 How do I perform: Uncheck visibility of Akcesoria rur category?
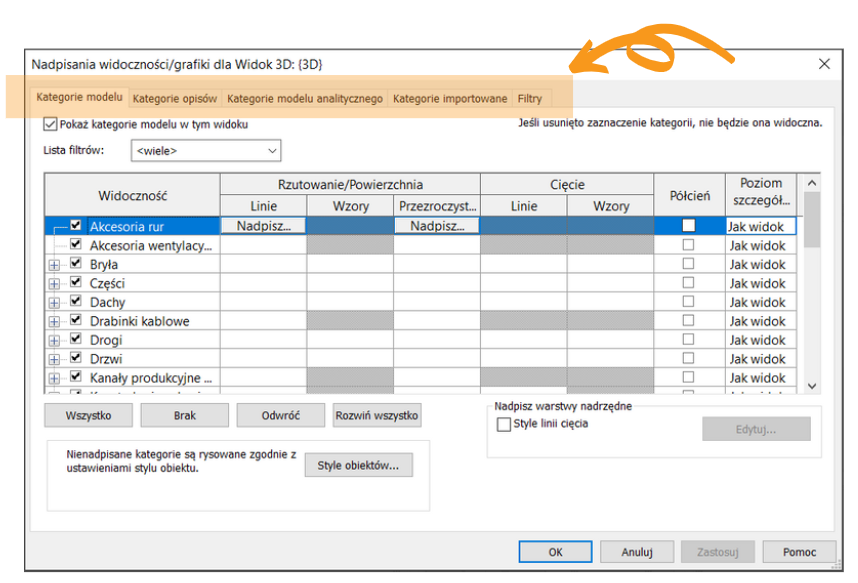point(76,226)
